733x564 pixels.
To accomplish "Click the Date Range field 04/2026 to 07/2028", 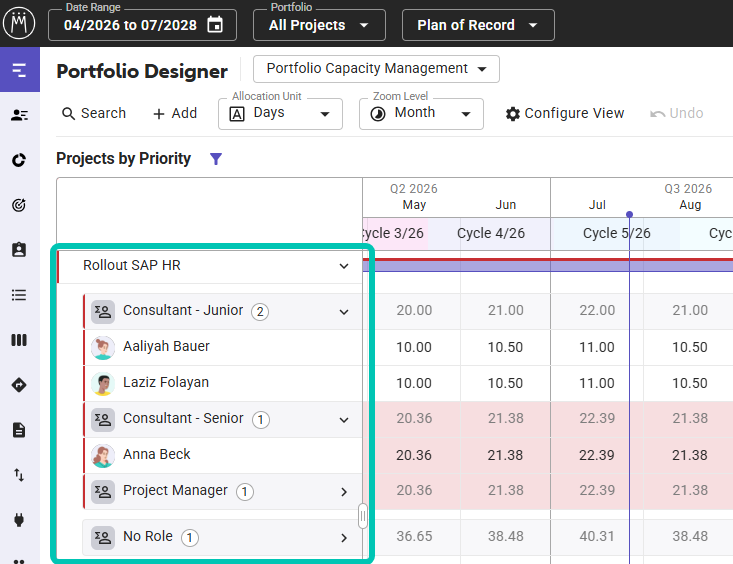I will (x=143, y=25).
